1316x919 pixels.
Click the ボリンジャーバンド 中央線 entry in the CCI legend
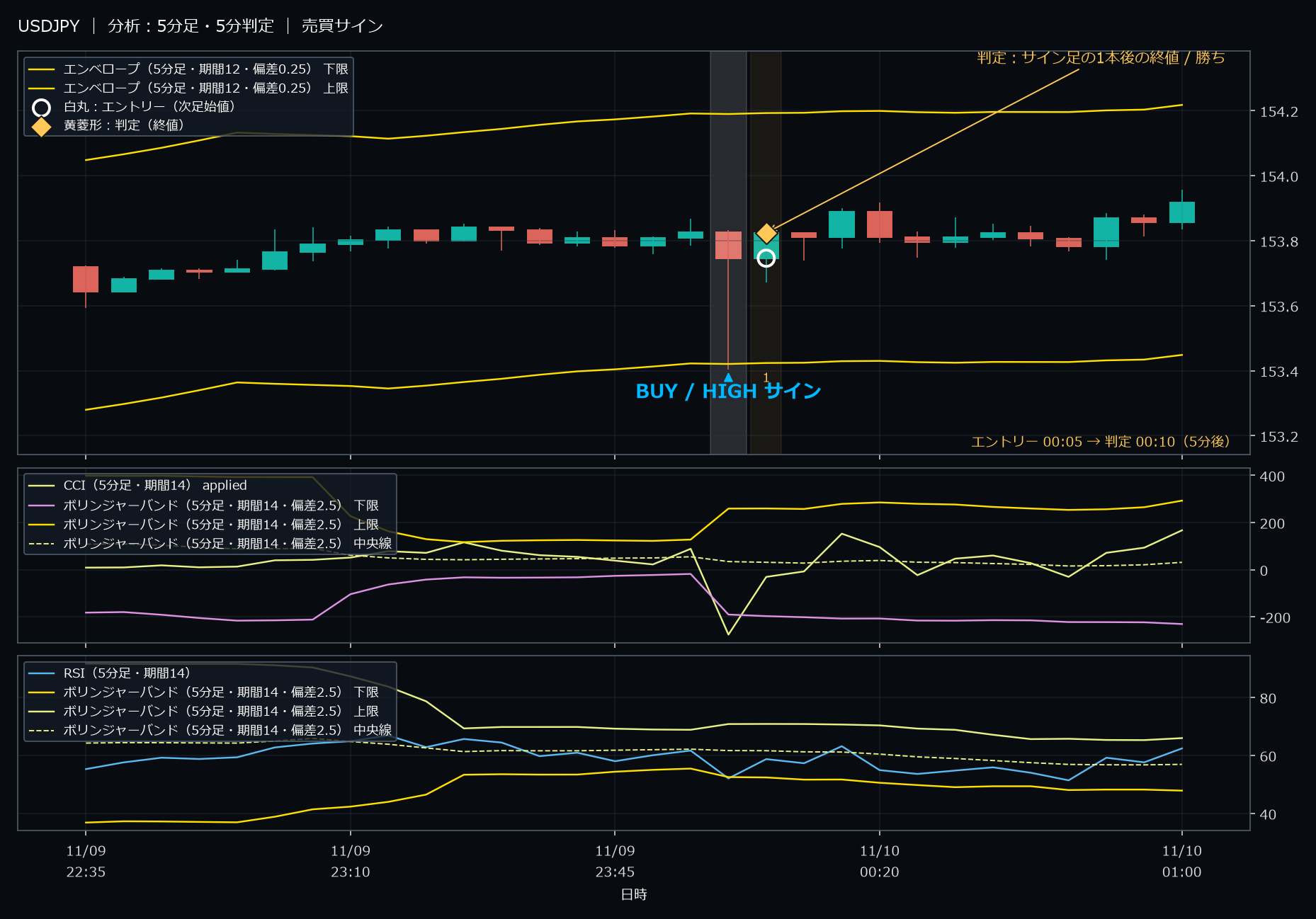click(210, 544)
